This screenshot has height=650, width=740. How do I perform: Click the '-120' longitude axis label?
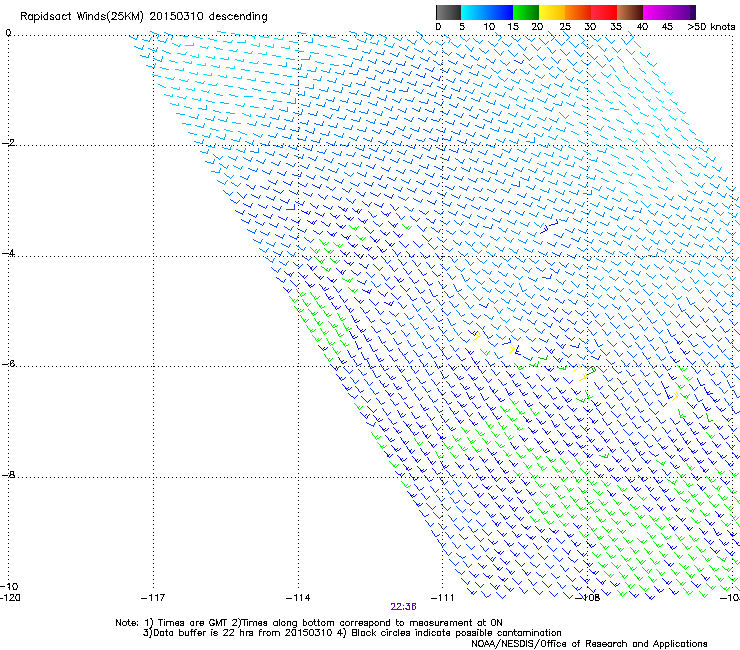[x=10, y=598]
